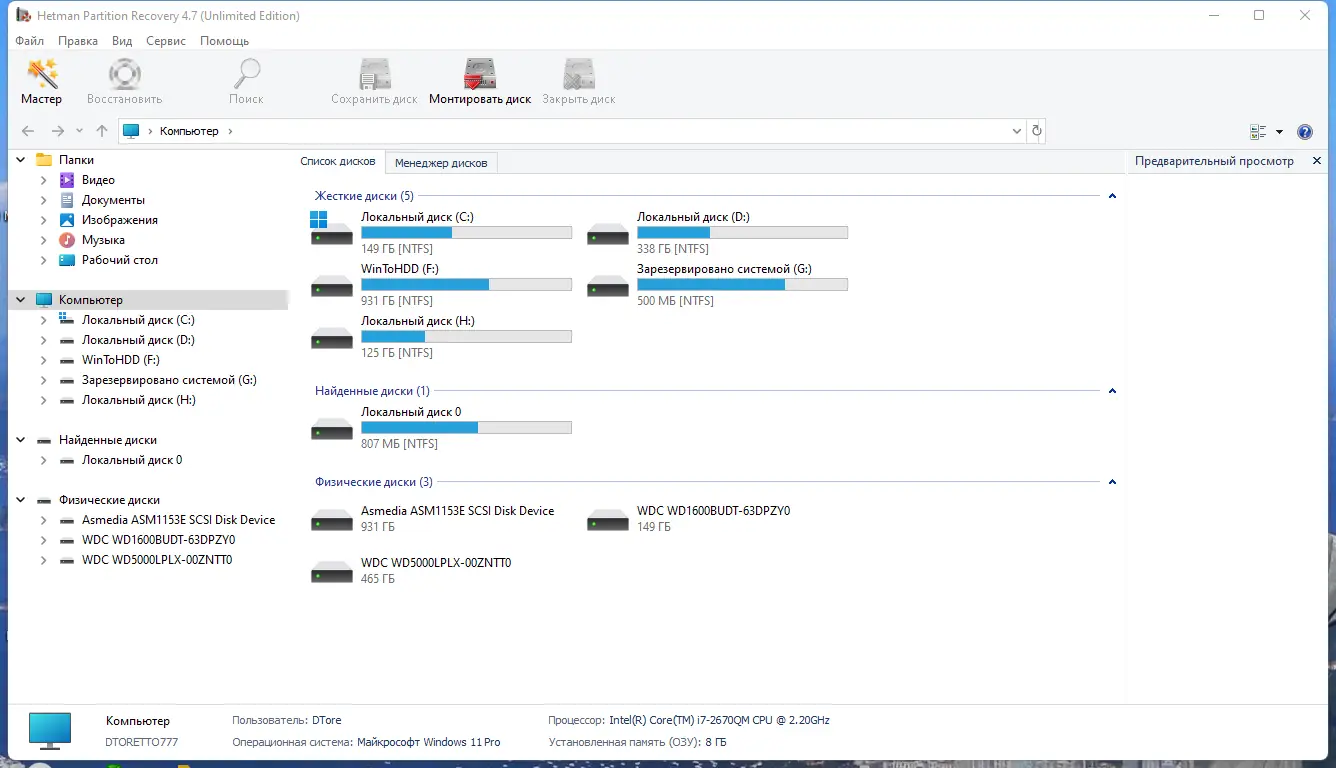Refresh the address bar location

(1037, 131)
